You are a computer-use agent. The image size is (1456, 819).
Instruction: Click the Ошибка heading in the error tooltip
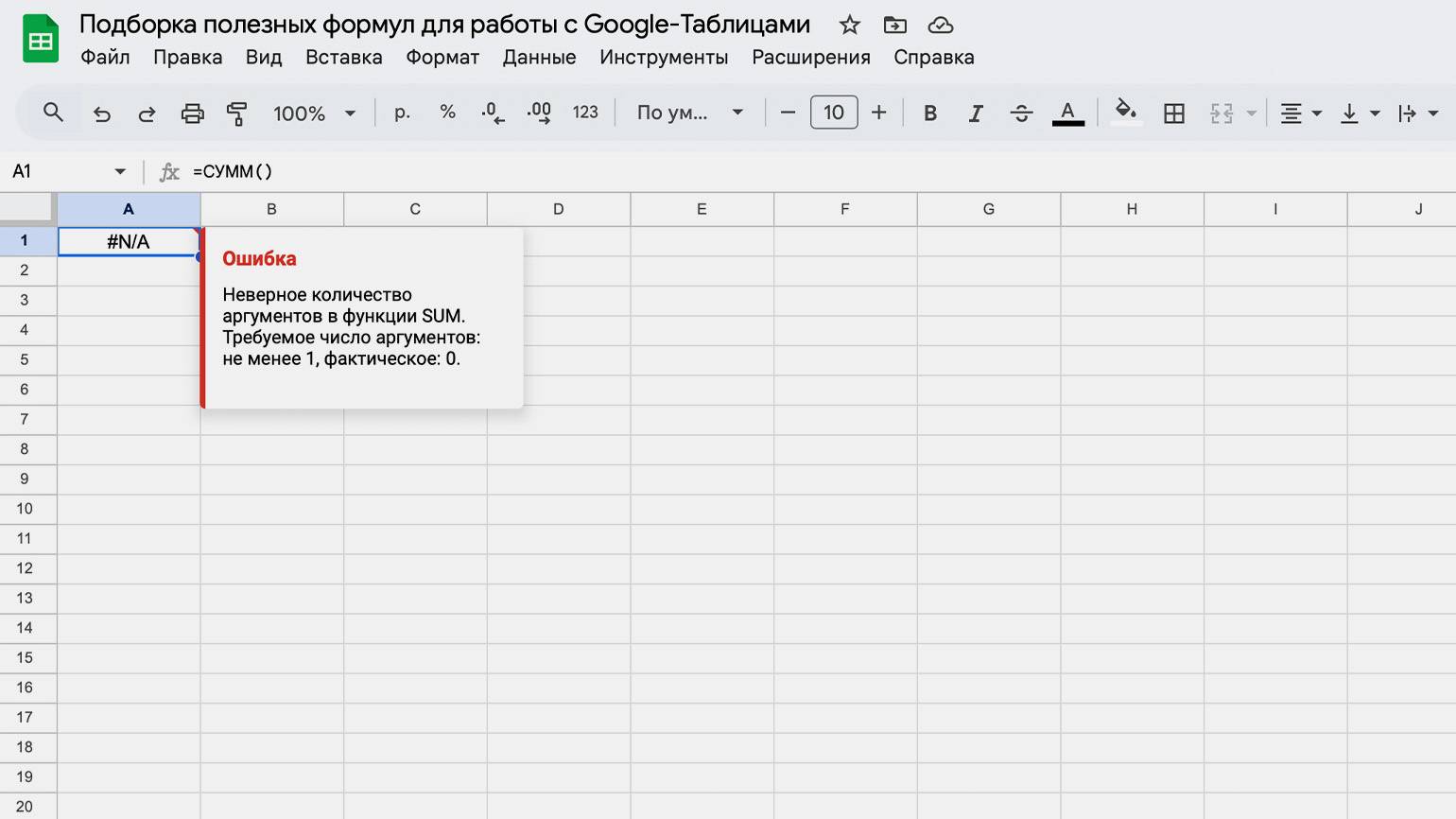(259, 258)
